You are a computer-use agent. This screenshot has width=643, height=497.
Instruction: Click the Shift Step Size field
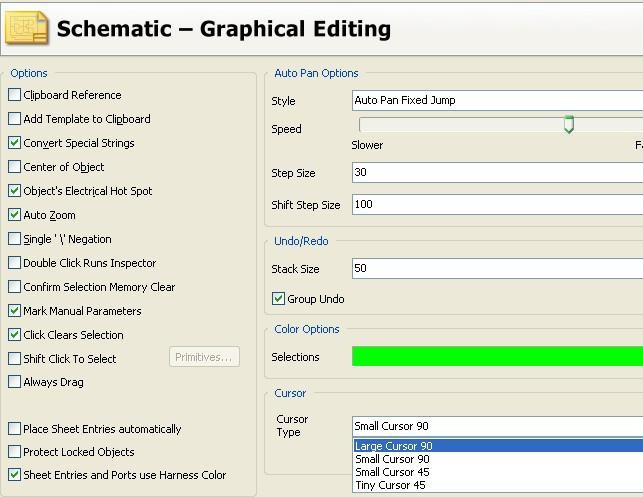click(x=497, y=205)
